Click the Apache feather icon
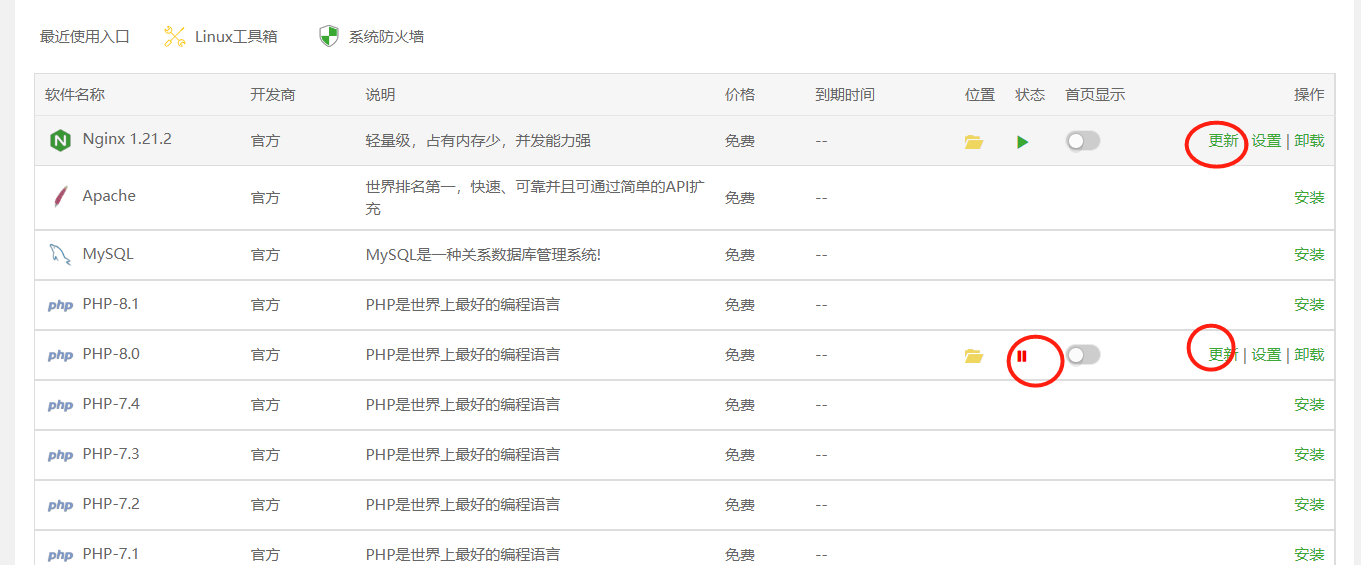 coord(60,197)
